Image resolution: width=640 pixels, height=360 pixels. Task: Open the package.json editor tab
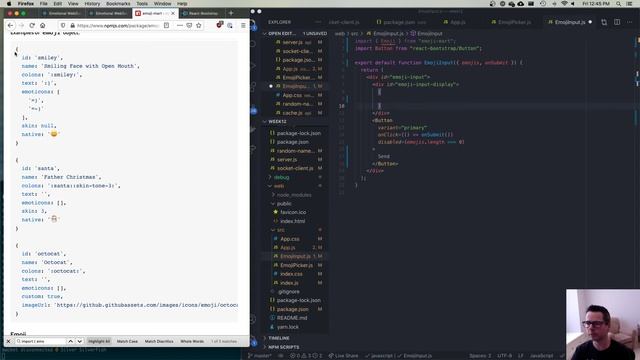pyautogui.click(x=401, y=22)
